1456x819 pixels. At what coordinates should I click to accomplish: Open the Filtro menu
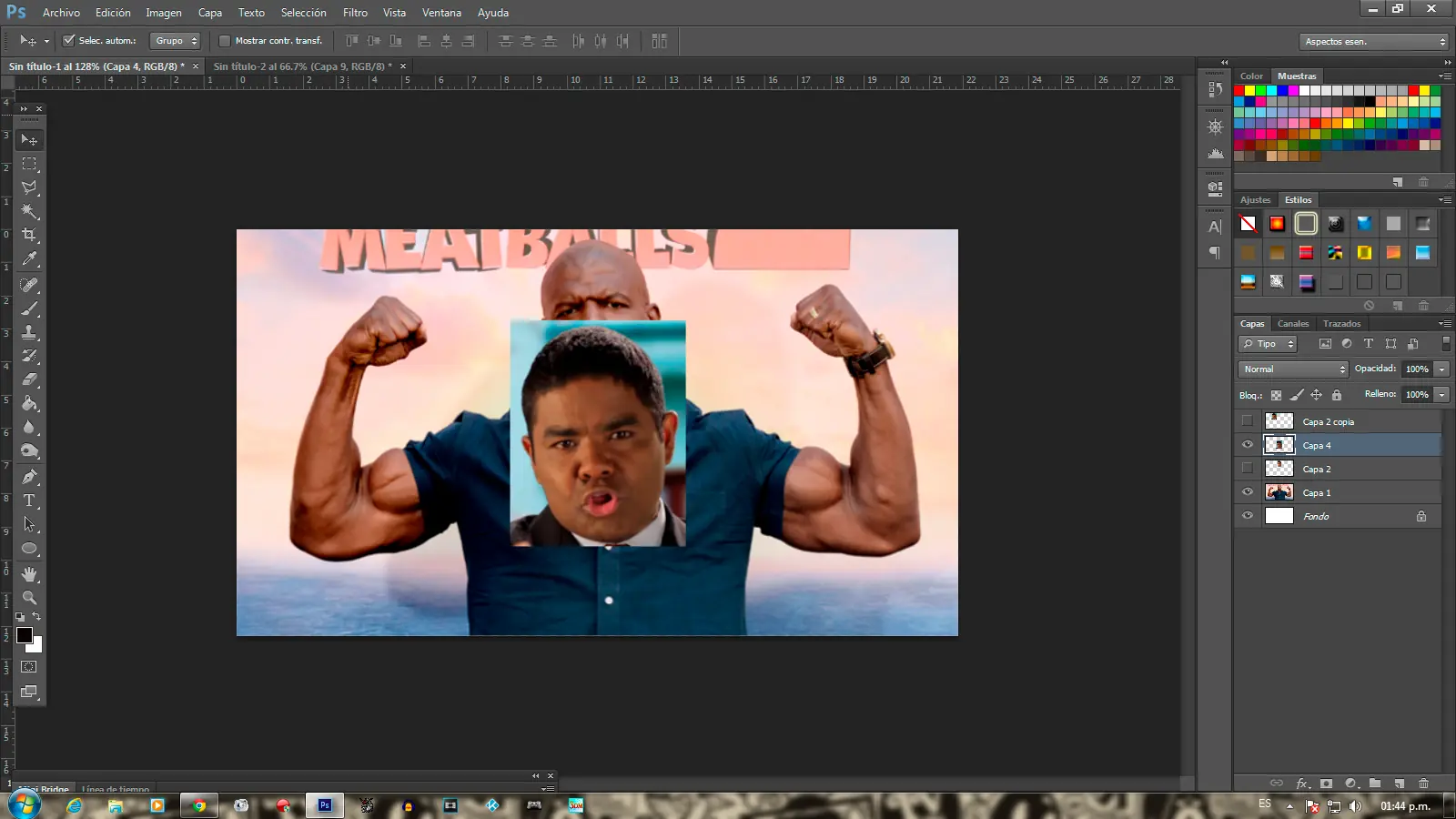click(355, 13)
